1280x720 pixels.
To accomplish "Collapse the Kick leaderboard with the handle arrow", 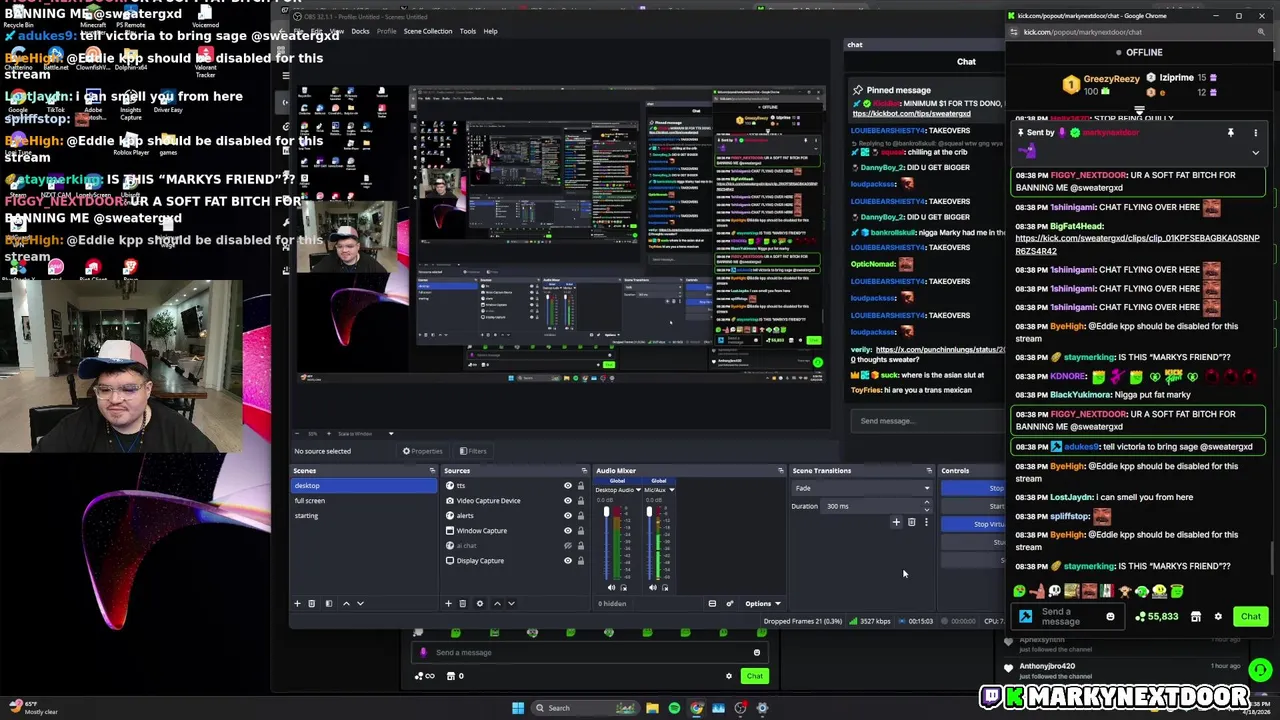I will click(1139, 111).
